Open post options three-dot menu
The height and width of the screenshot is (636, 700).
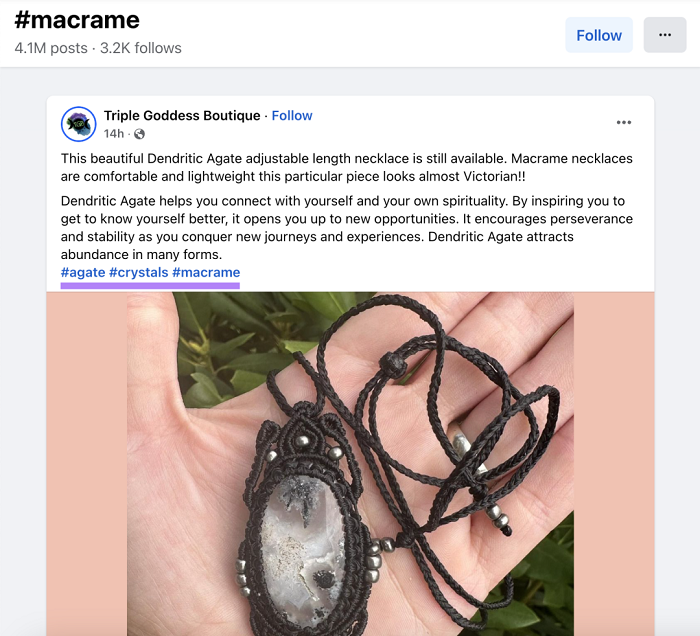624,122
